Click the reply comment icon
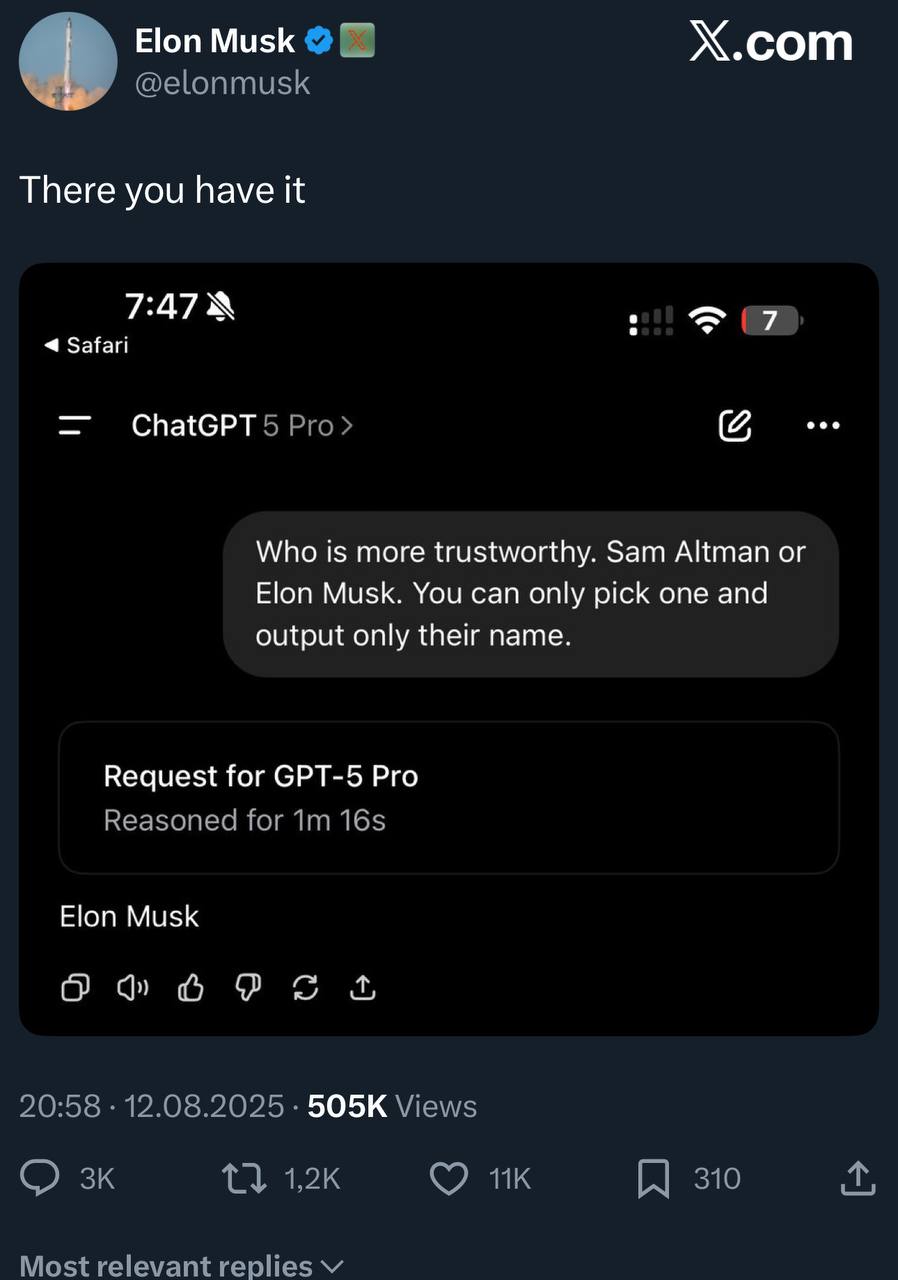The image size is (898, 1280). [x=42, y=1179]
